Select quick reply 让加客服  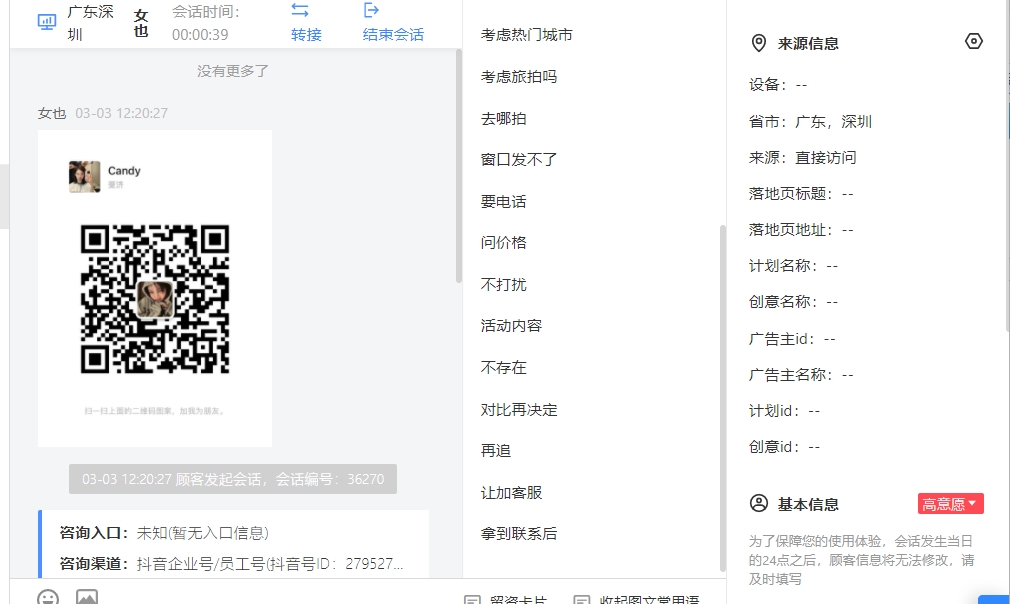[x=511, y=493]
